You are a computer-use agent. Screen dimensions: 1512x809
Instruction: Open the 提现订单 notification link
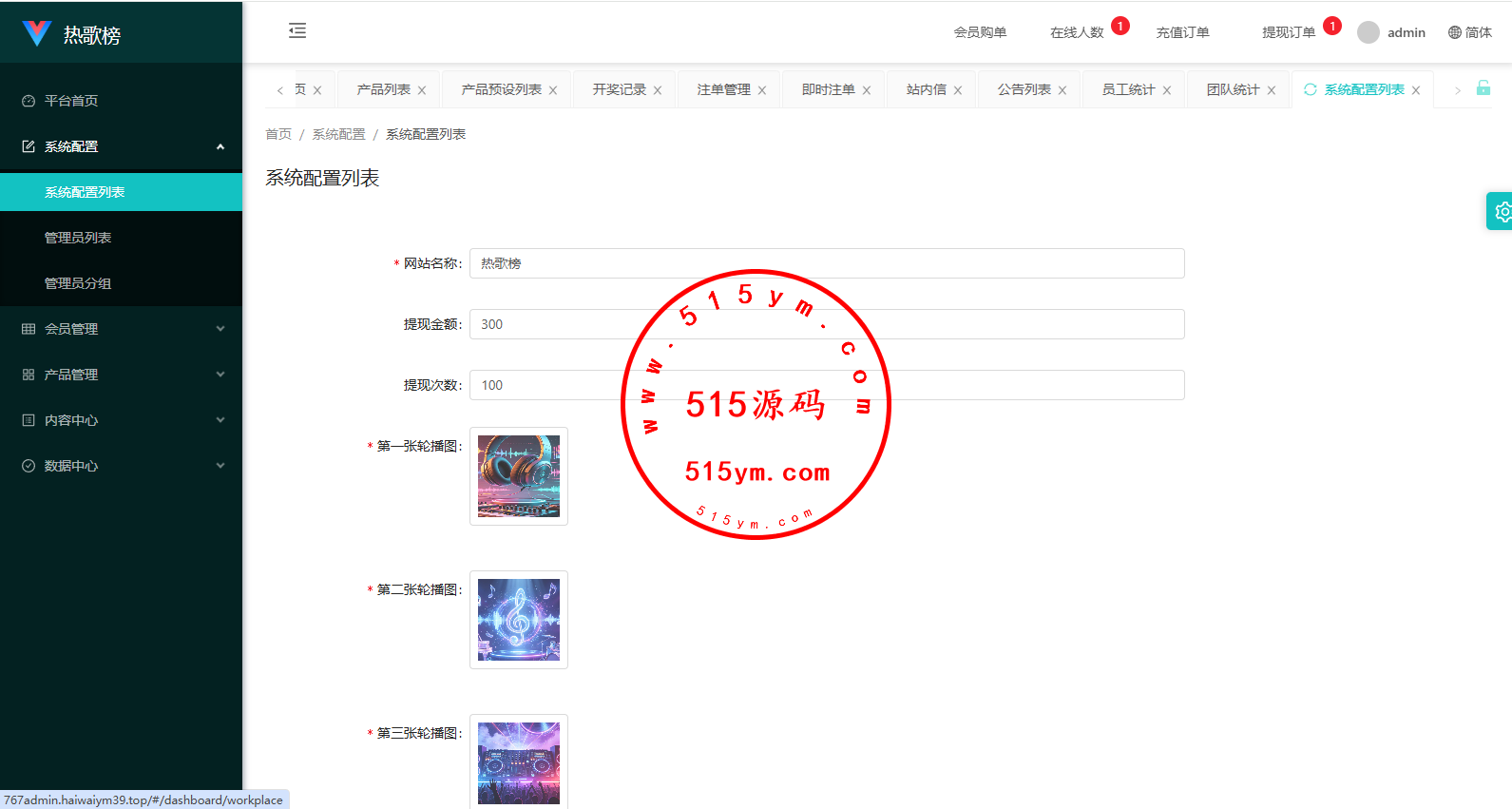tap(1289, 32)
